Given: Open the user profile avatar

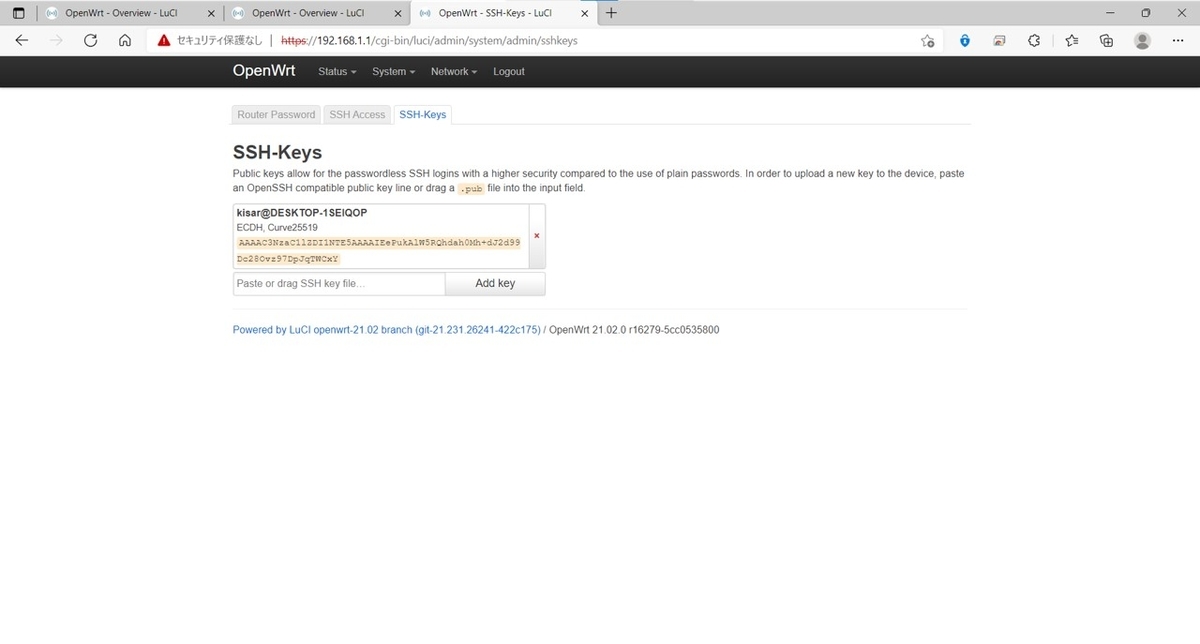Looking at the screenshot, I should coord(1142,41).
